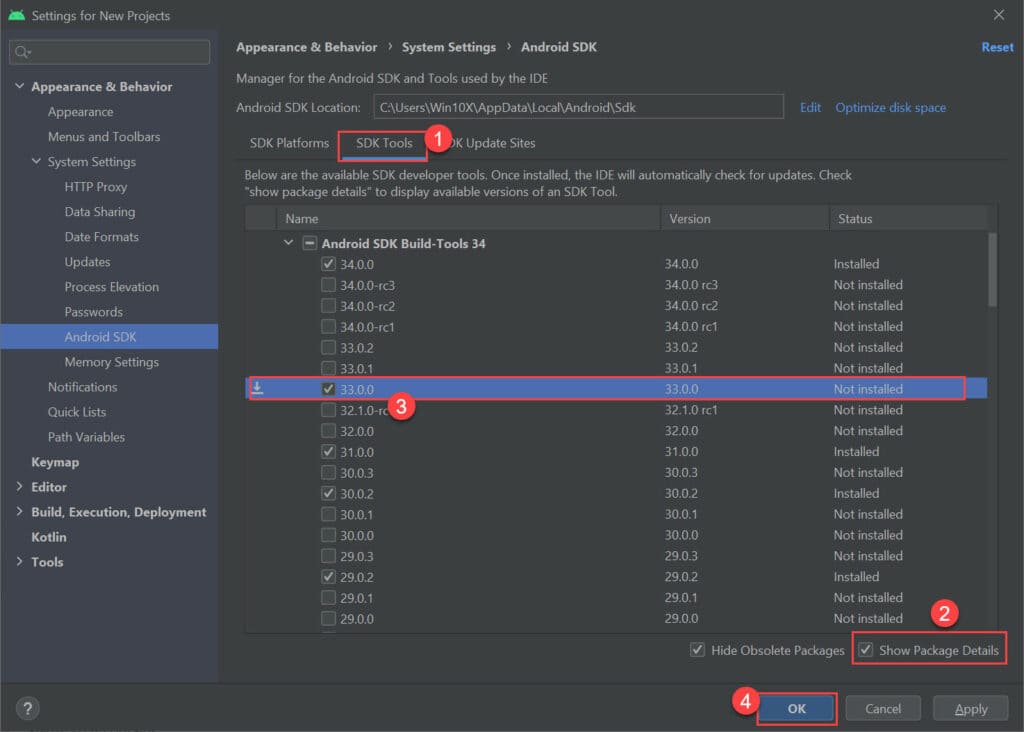
Task: Click the Help question mark icon
Action: click(27, 708)
